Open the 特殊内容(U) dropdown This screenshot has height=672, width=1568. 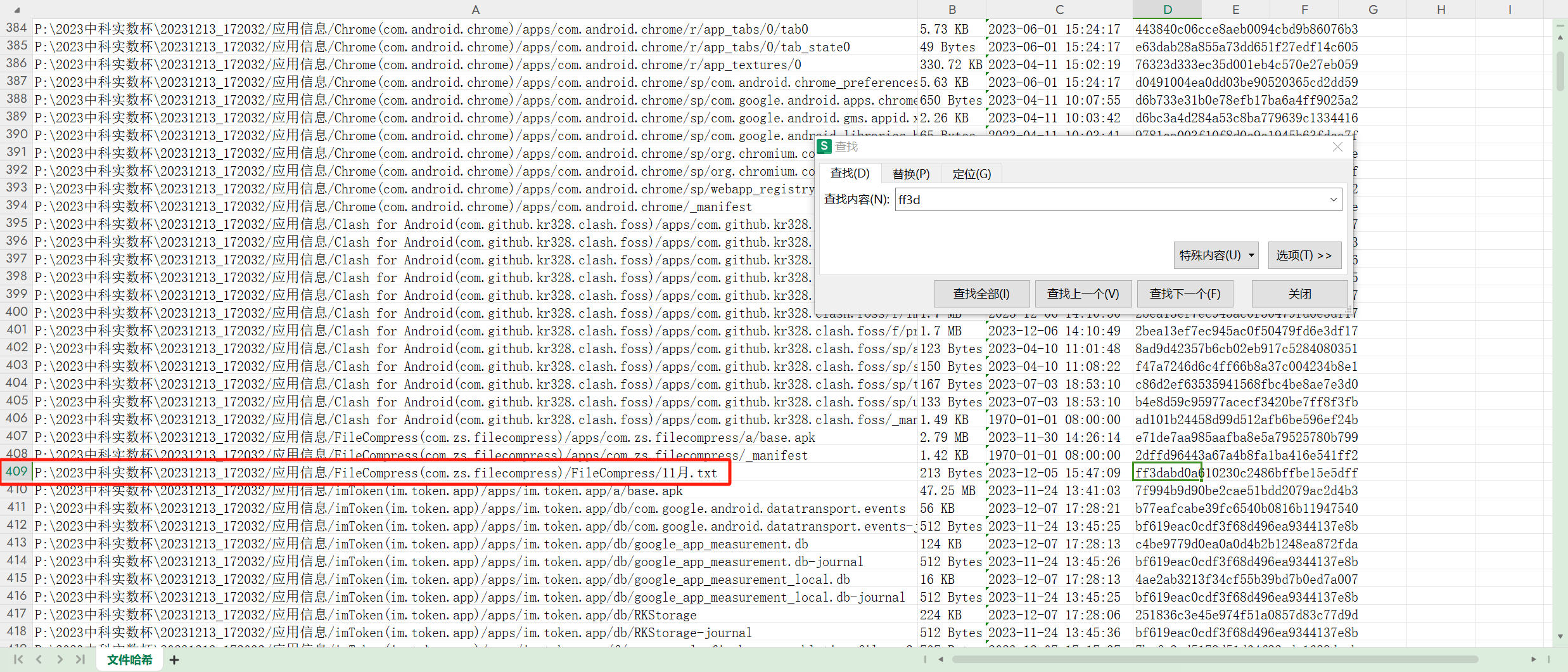point(1216,255)
